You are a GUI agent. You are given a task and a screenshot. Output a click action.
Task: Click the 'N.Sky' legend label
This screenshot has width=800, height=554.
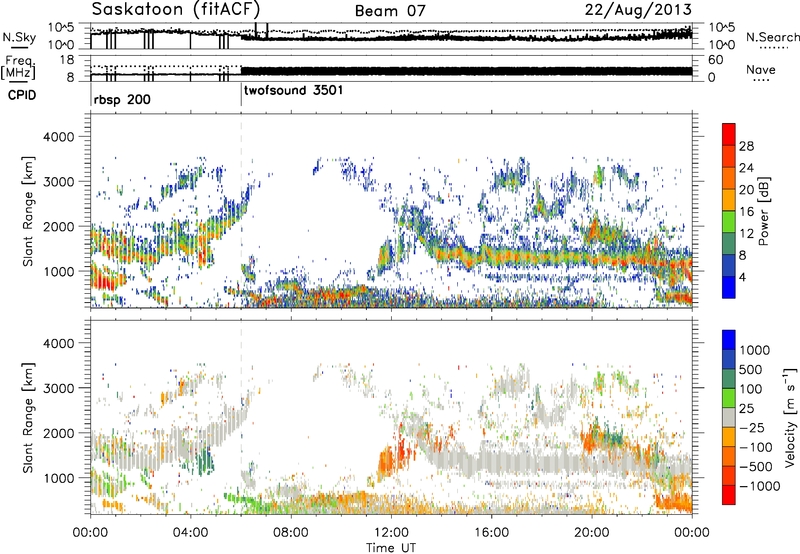coord(19,37)
